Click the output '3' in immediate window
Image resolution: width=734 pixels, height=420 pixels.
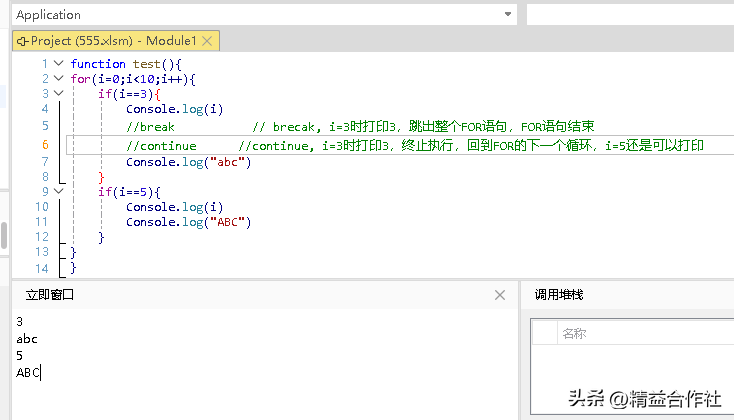coord(19,322)
